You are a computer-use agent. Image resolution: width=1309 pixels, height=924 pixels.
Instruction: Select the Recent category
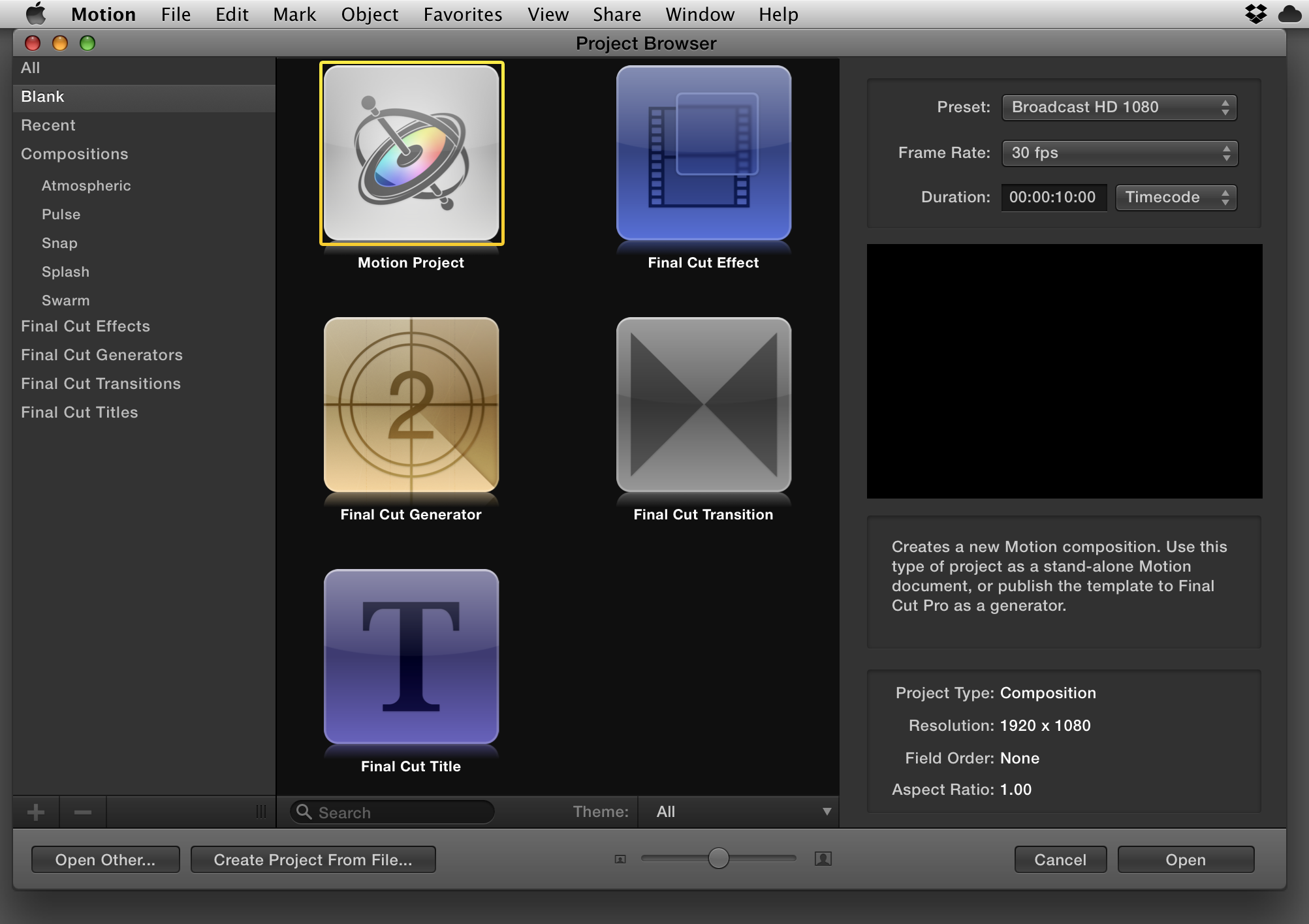[x=144, y=125]
